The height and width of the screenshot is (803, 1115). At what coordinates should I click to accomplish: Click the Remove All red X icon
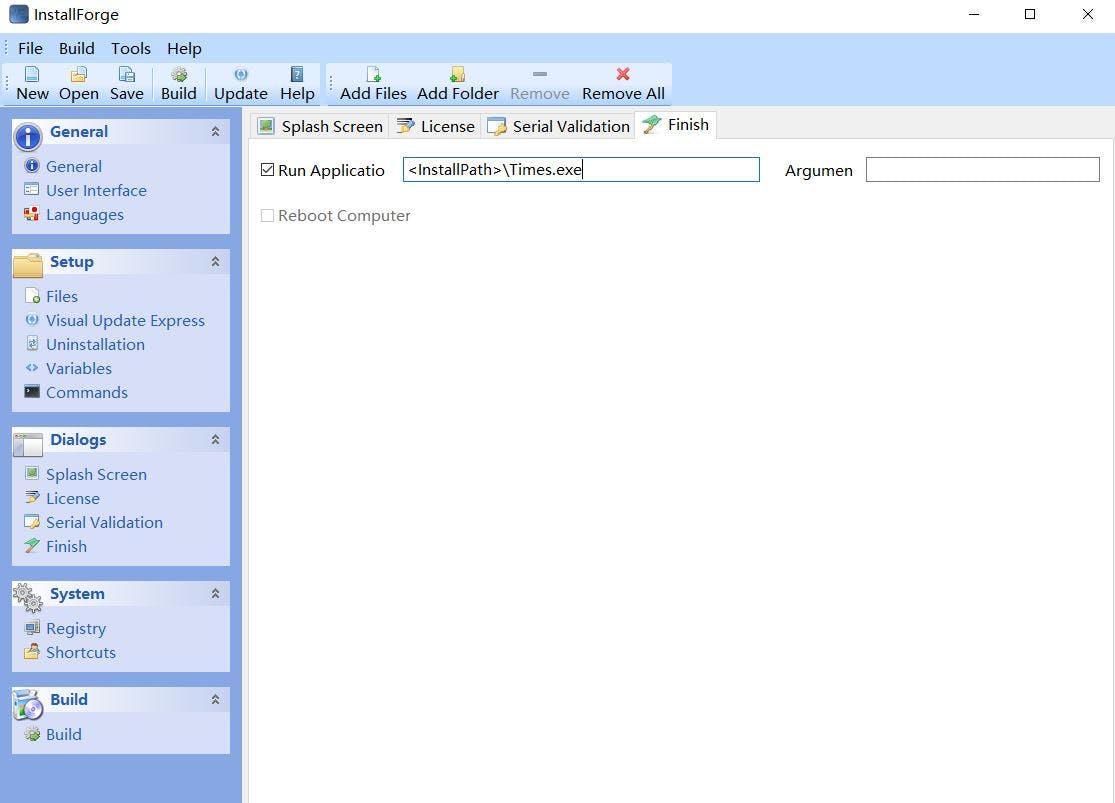[623, 74]
